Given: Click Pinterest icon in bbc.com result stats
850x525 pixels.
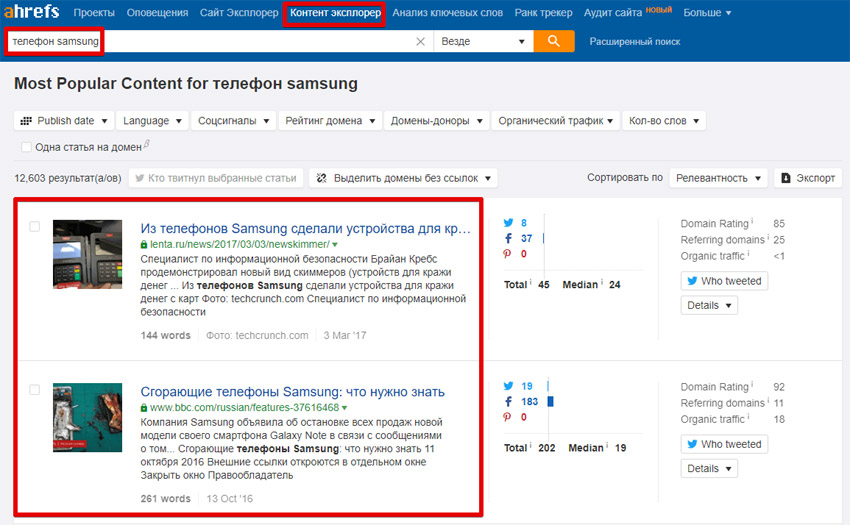Looking at the screenshot, I should [x=507, y=417].
